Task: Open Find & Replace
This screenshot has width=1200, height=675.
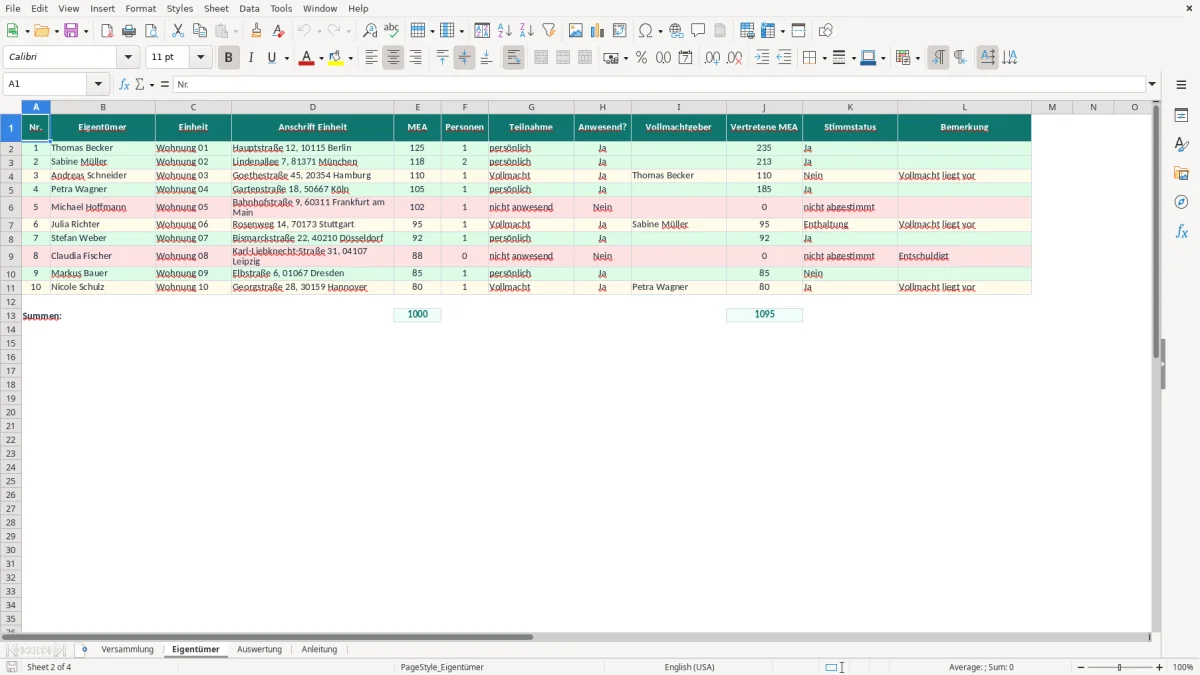Action: pyautogui.click(x=370, y=31)
